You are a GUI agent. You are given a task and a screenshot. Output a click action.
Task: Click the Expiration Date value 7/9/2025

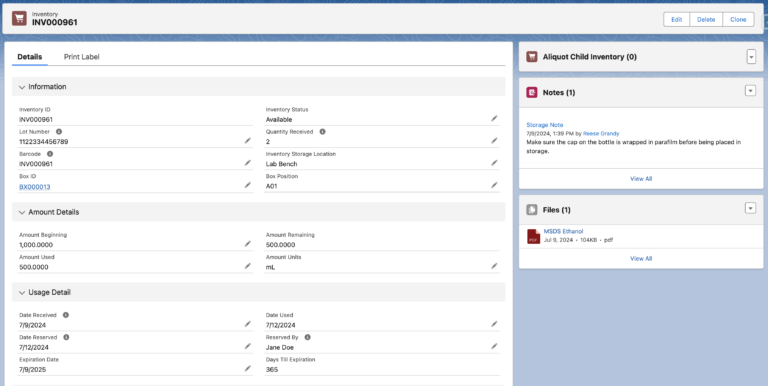pyautogui.click(x=32, y=370)
